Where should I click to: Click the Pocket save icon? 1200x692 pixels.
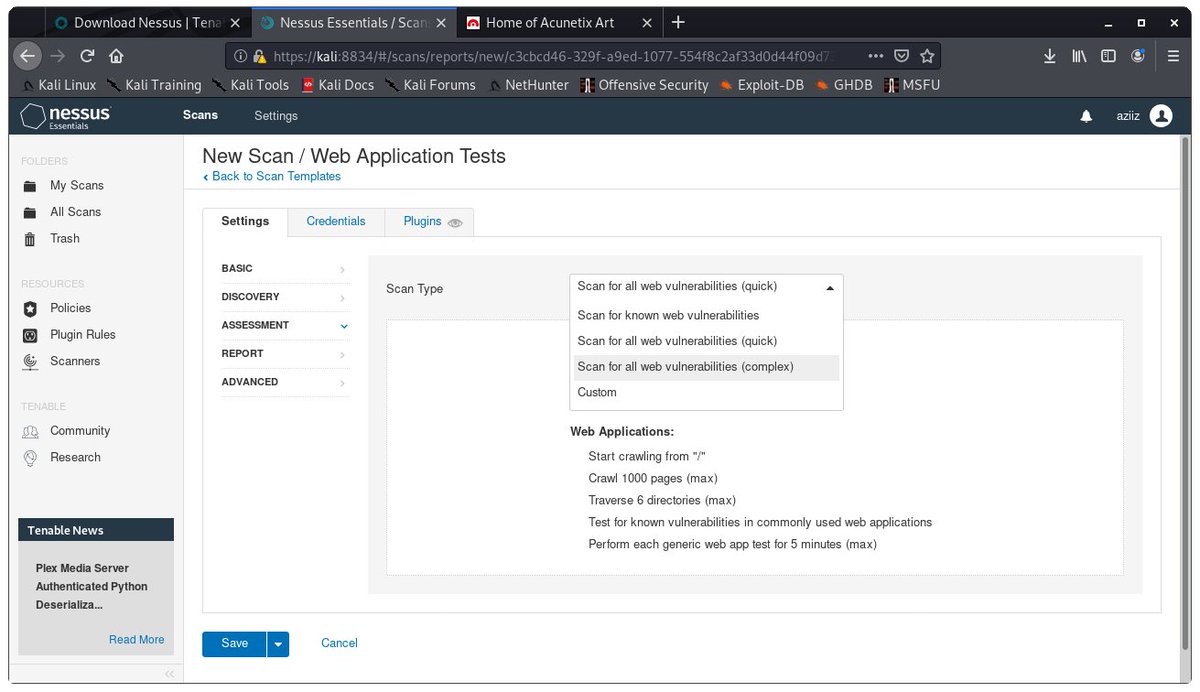[901, 56]
